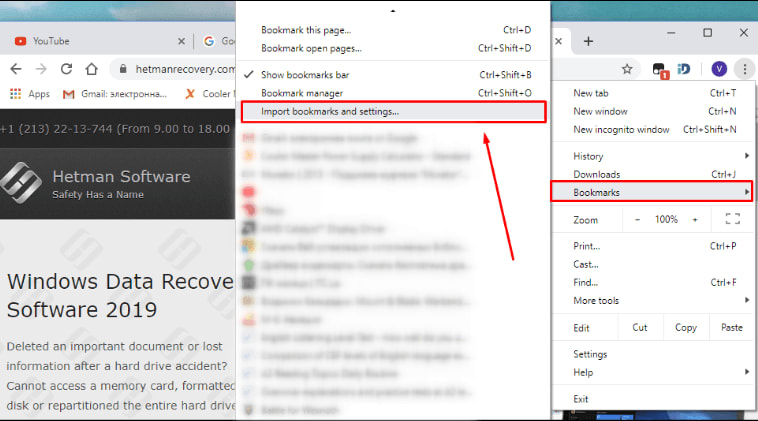
Task: Click Paste in the Edit row
Action: coord(731,328)
